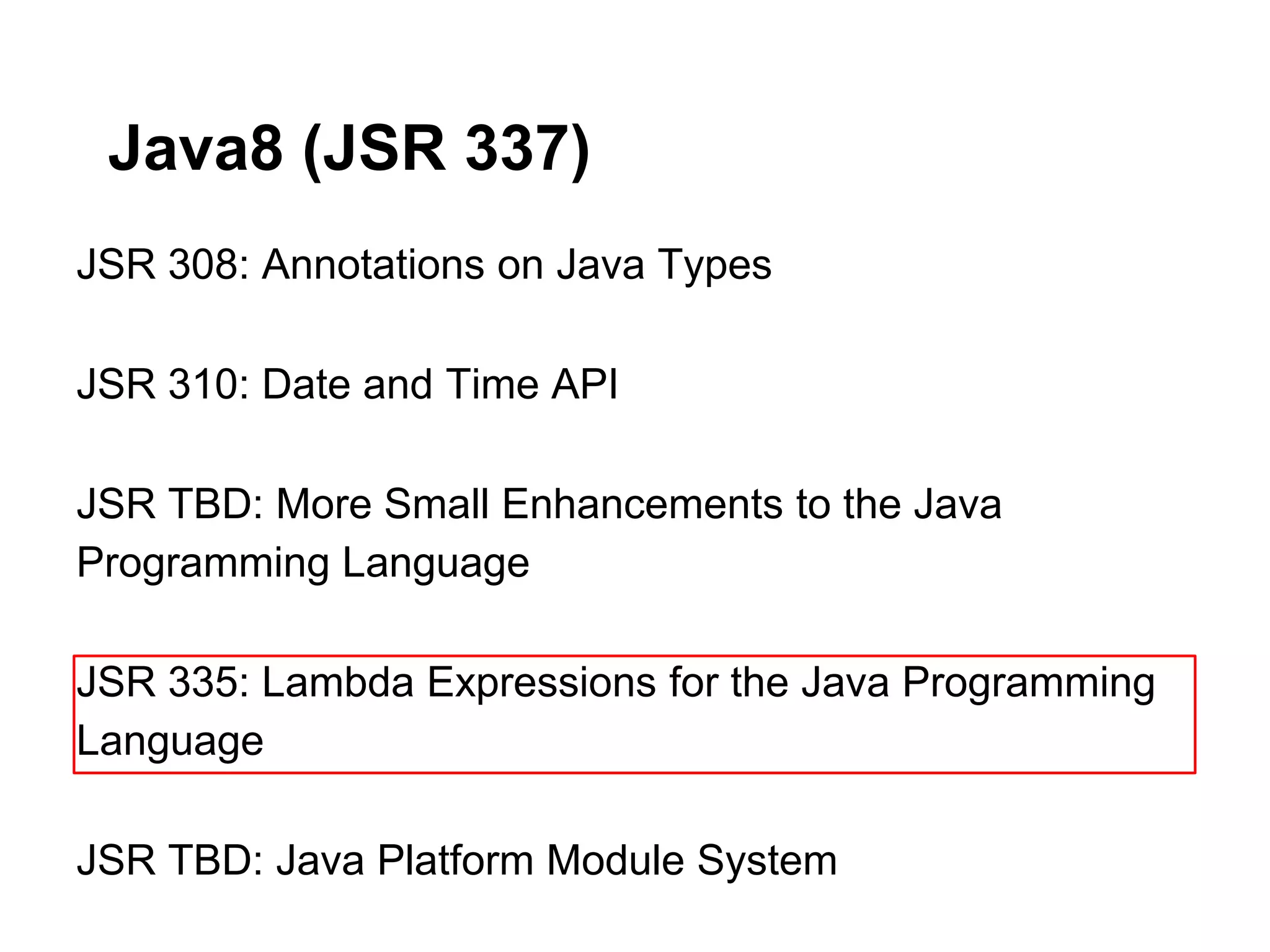Select "JSR TBD: Java Platform Module System"
Viewport: 1270px width, 952px height.
[457, 861]
